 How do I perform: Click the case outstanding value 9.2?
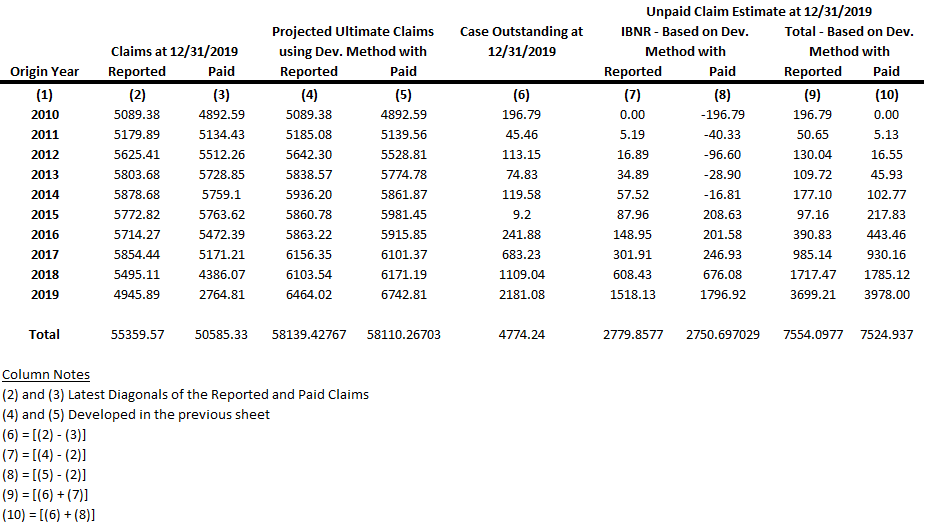[521, 214]
